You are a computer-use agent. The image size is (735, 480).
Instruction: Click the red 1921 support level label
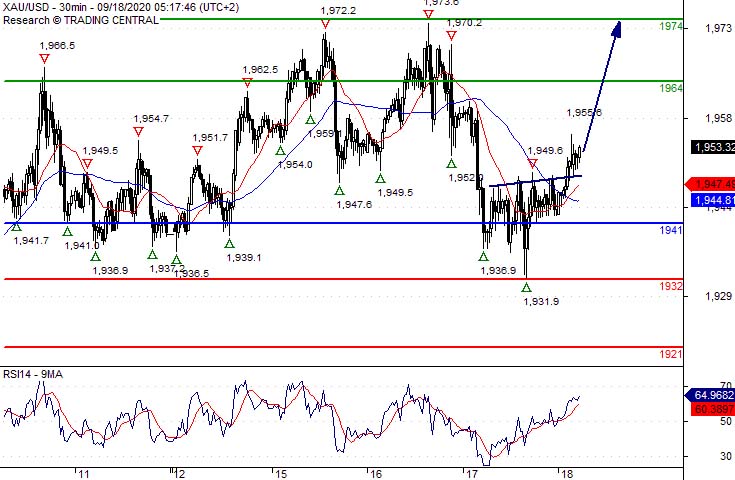671,354
